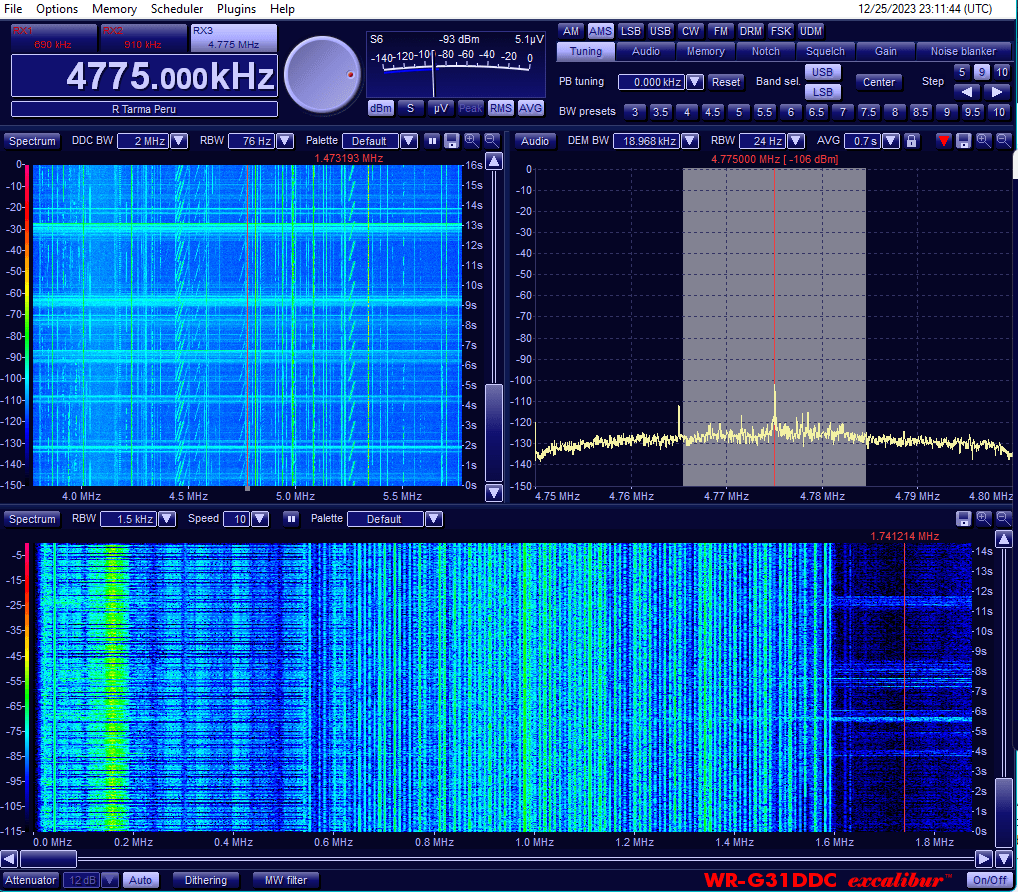Save the audio spectrum via floppy icon
Screen dimensions: 1018x892
(x=963, y=141)
